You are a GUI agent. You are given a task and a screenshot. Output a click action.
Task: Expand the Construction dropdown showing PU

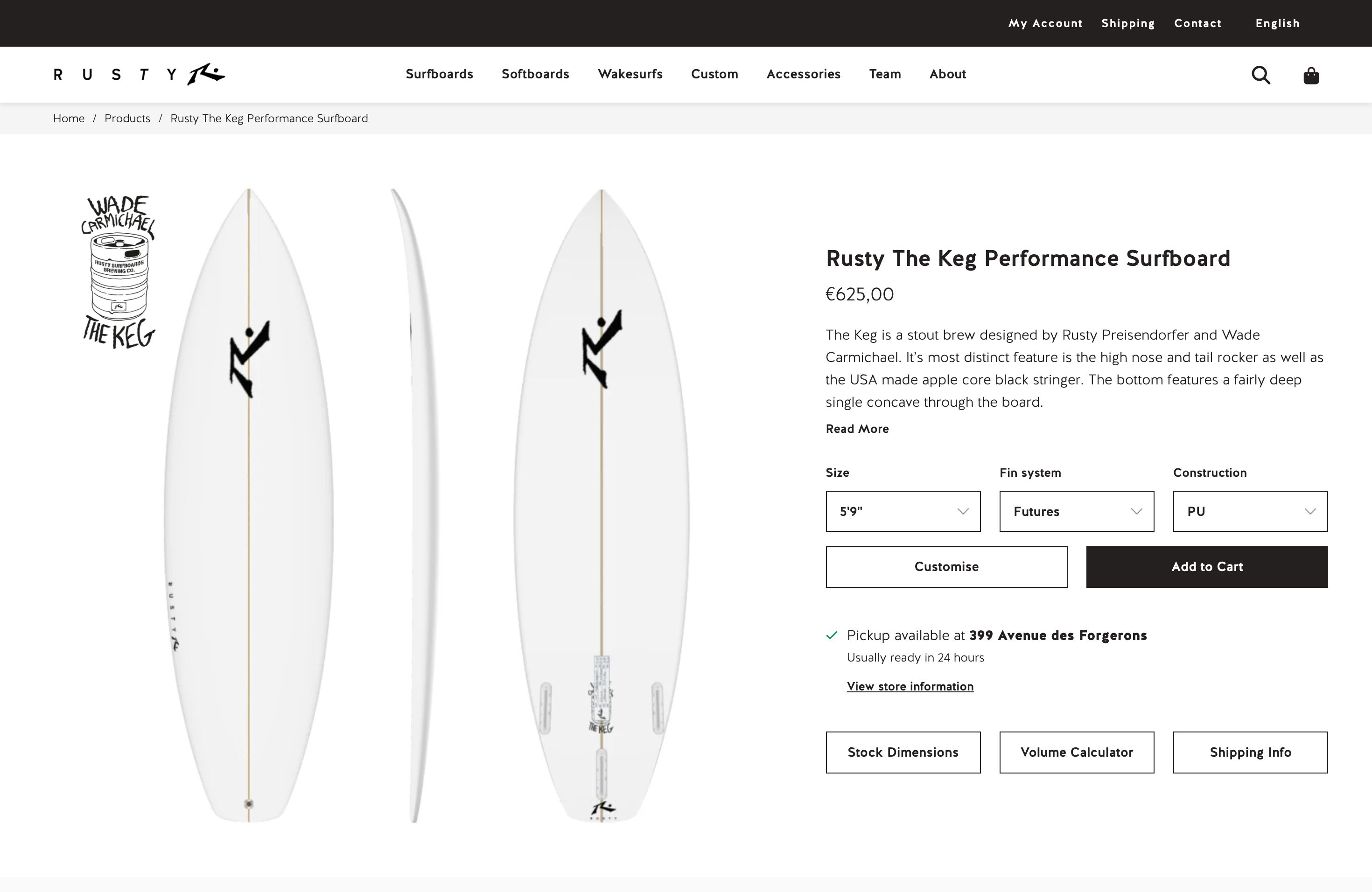pos(1250,511)
